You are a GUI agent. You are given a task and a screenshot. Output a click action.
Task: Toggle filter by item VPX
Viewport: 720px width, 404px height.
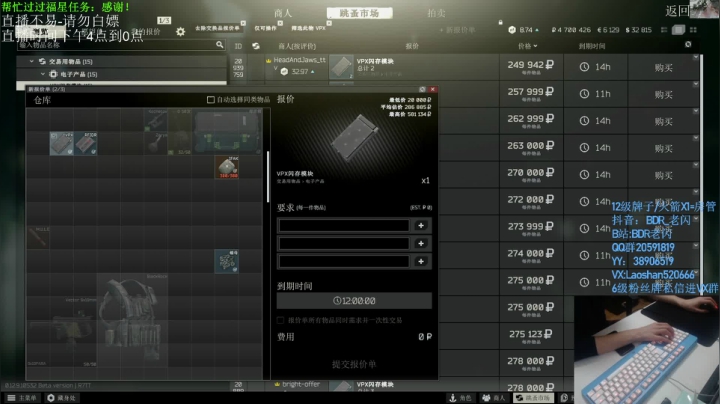tap(310, 28)
